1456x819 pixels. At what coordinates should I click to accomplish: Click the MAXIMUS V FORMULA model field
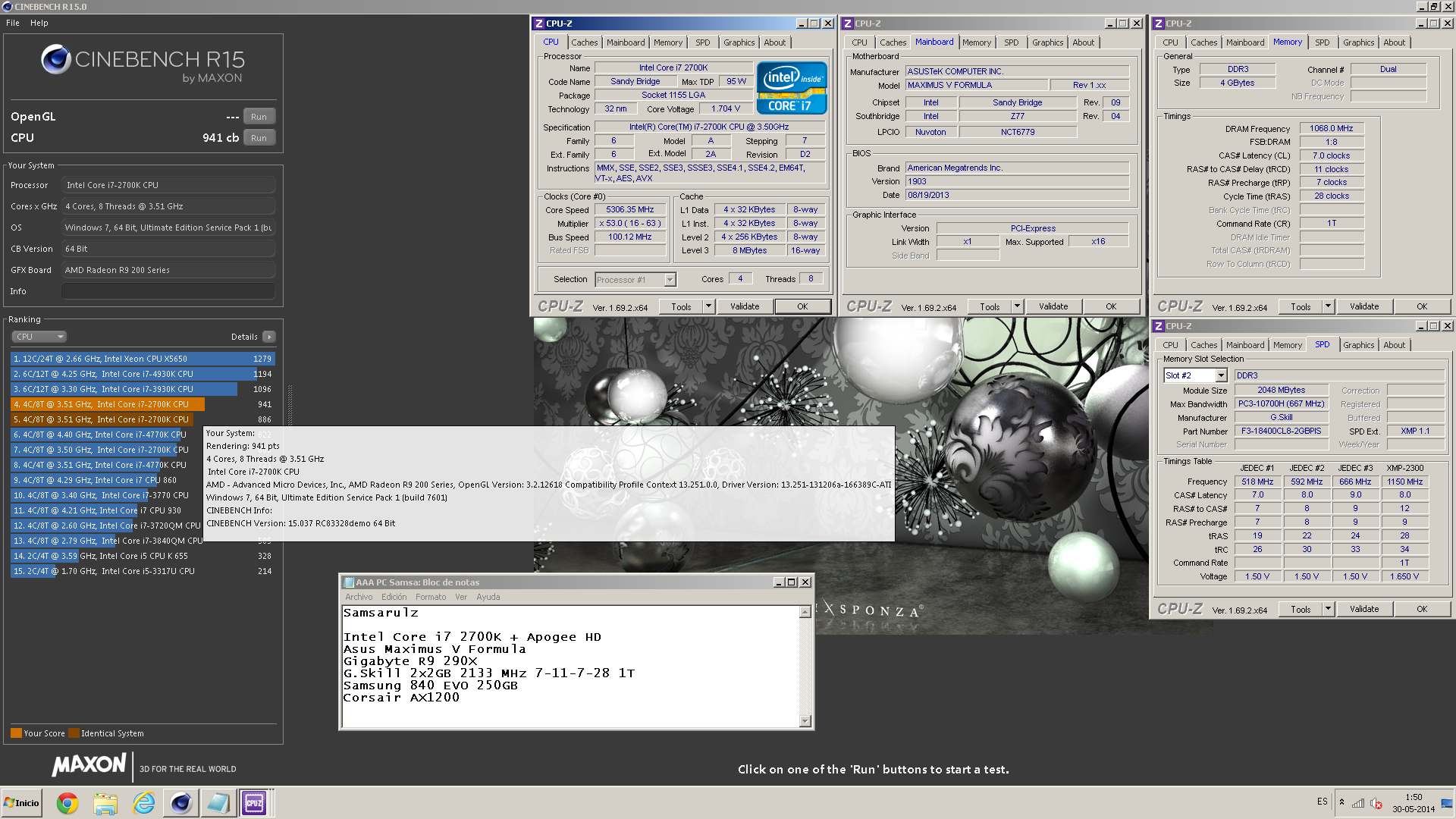(x=977, y=85)
